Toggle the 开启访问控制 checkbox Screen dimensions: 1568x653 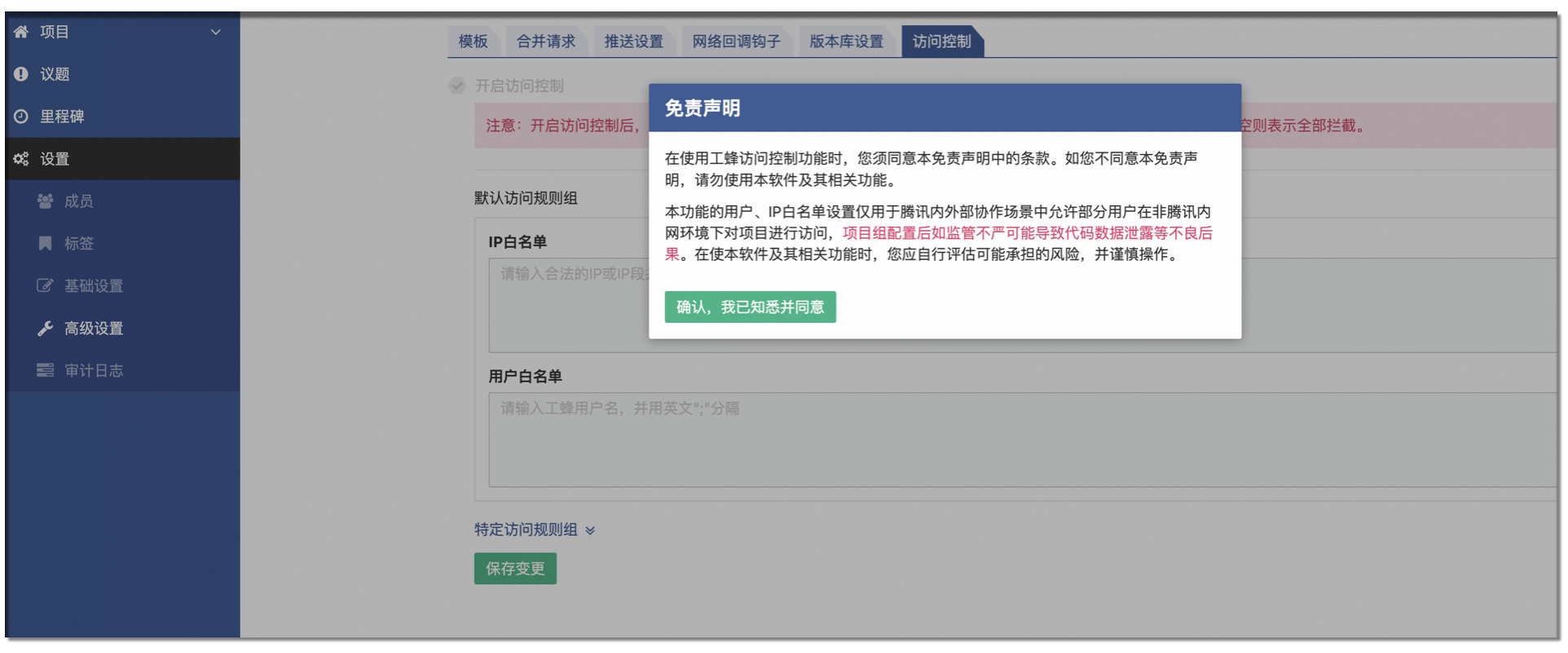(x=457, y=86)
